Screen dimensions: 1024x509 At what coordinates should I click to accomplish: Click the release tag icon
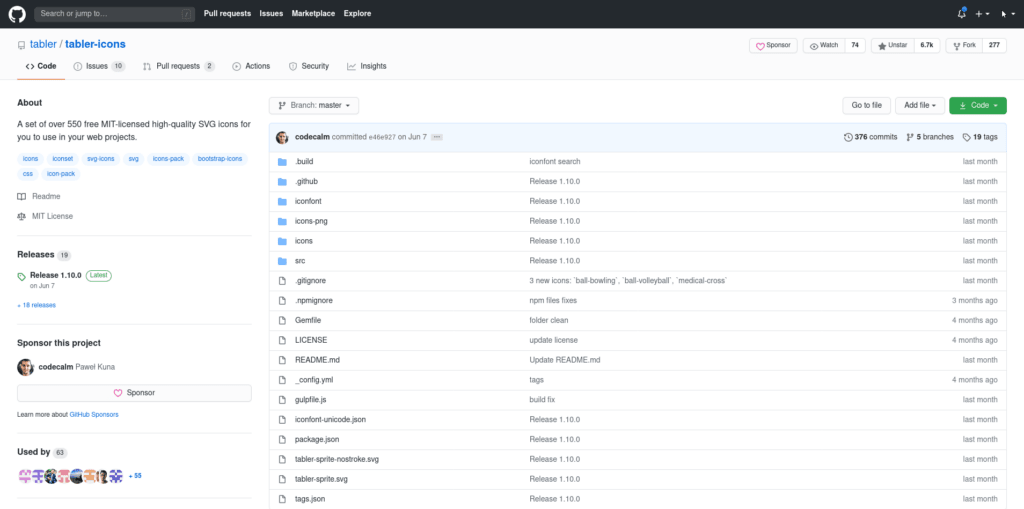coord(22,276)
